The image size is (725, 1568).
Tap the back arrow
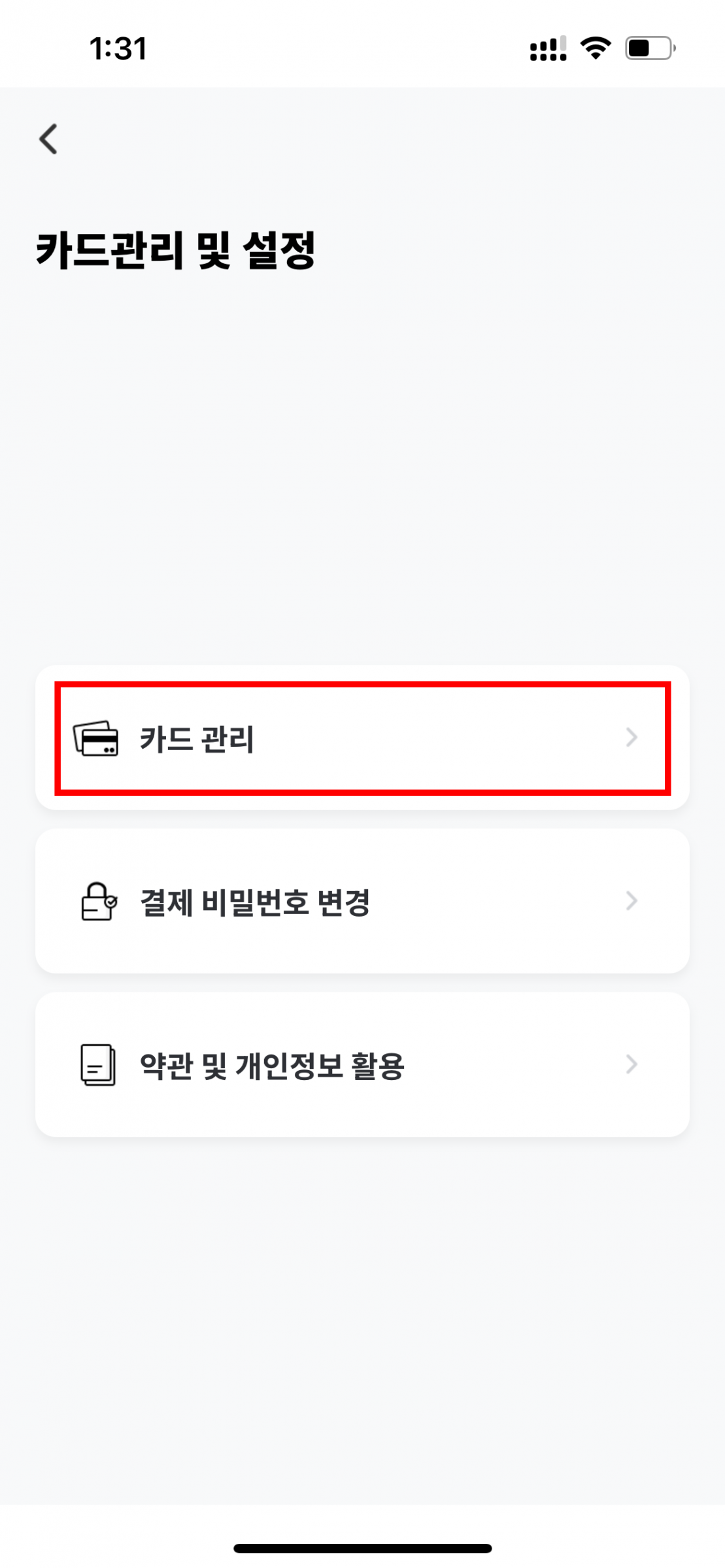point(48,139)
